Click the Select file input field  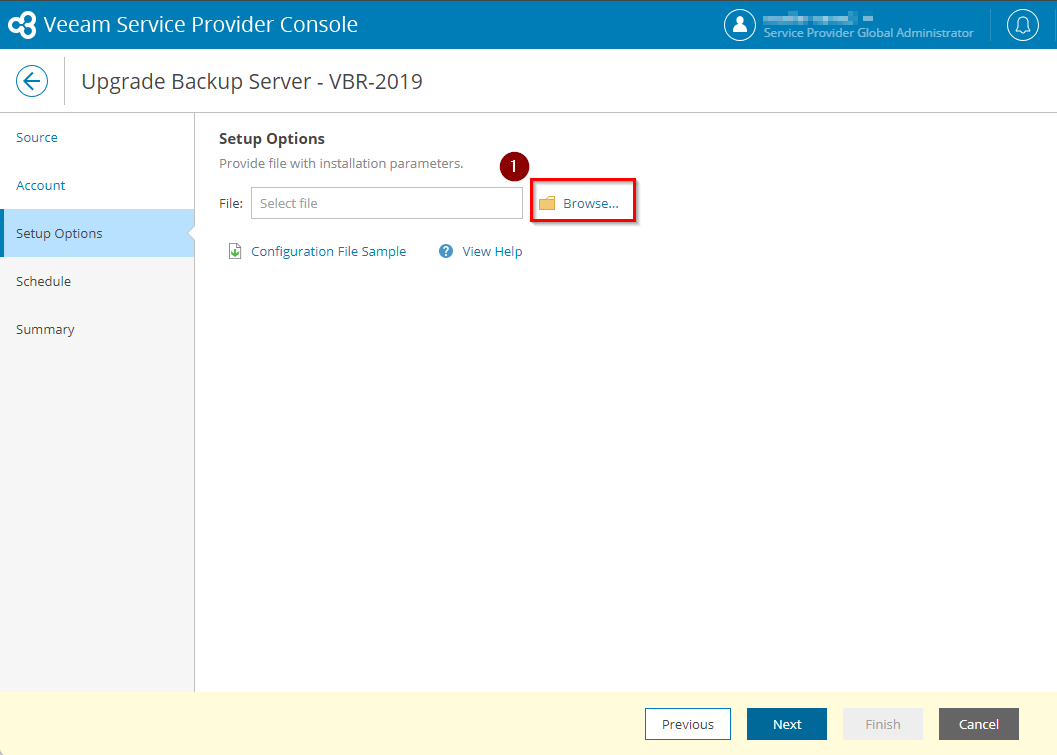click(x=387, y=203)
